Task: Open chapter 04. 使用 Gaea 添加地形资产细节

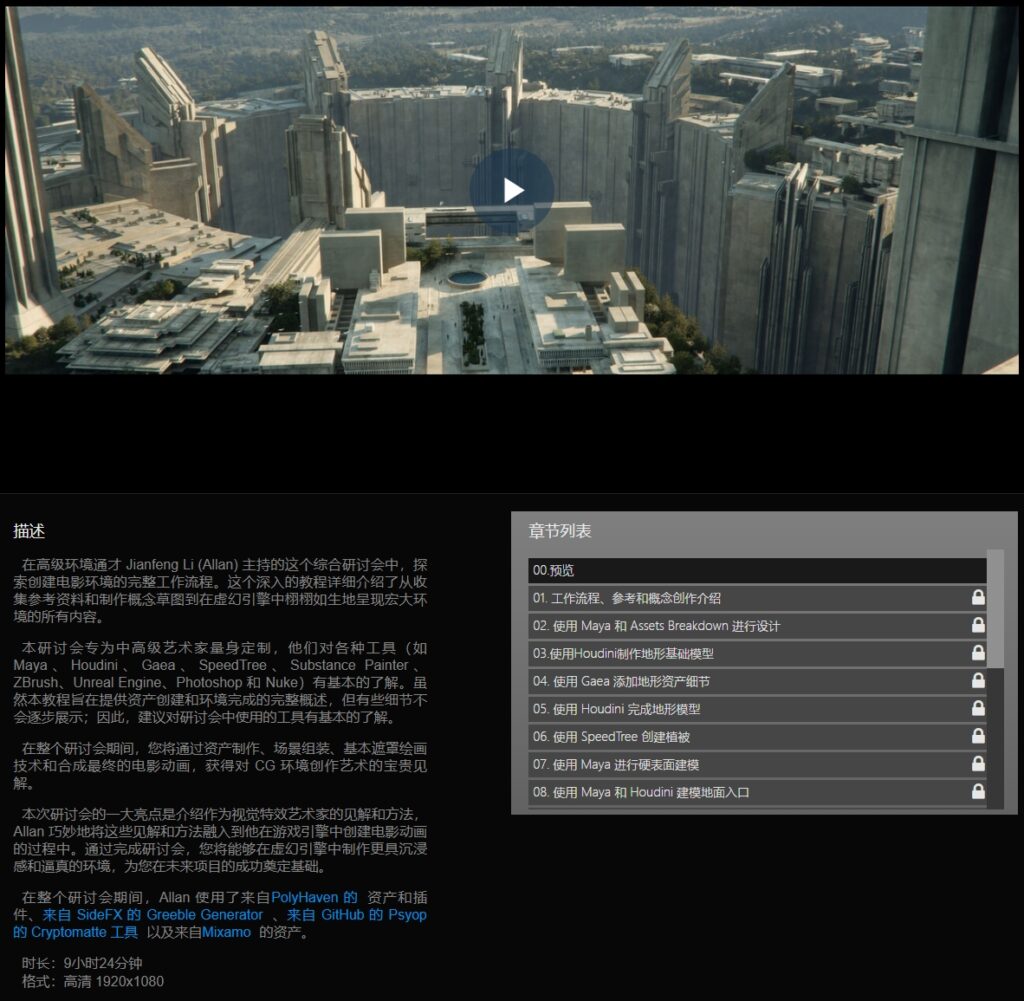Action: [757, 681]
